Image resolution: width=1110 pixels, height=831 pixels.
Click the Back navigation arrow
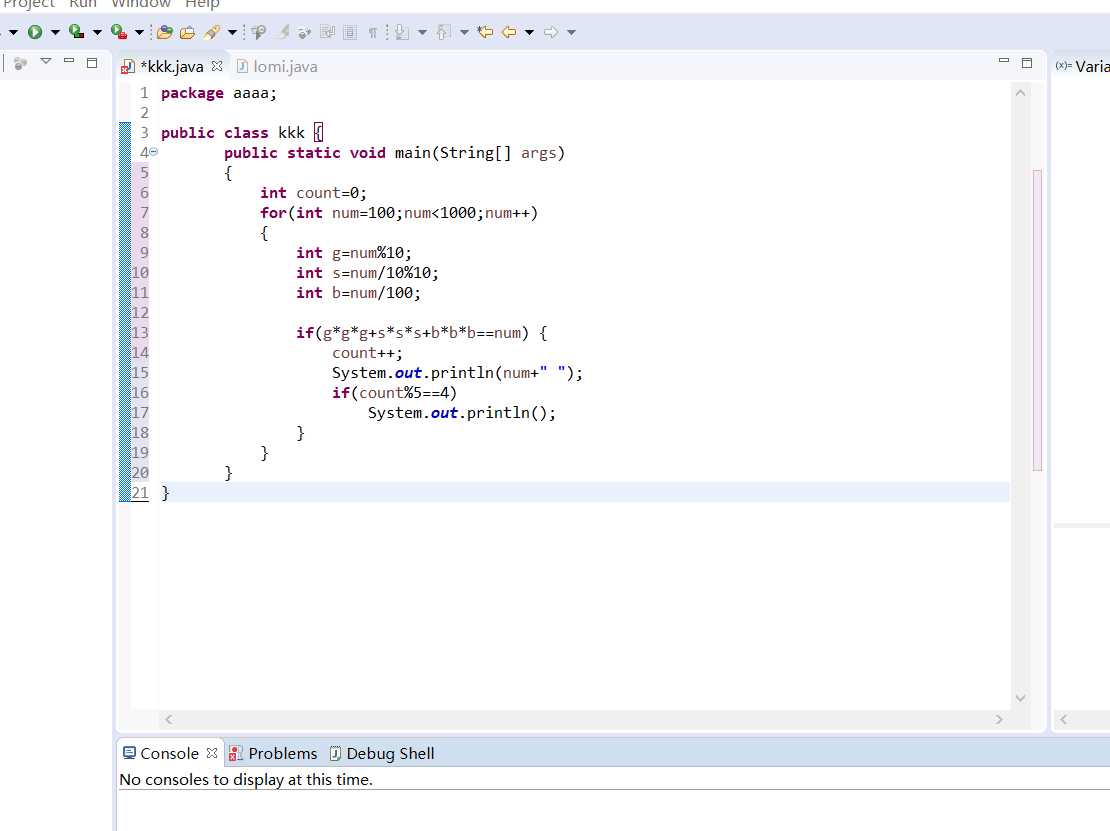pos(508,32)
